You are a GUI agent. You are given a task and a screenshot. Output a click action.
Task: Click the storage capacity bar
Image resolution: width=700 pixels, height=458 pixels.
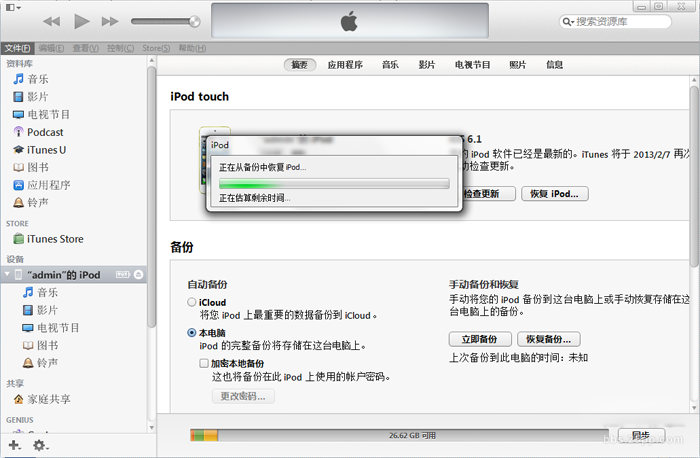pos(400,435)
